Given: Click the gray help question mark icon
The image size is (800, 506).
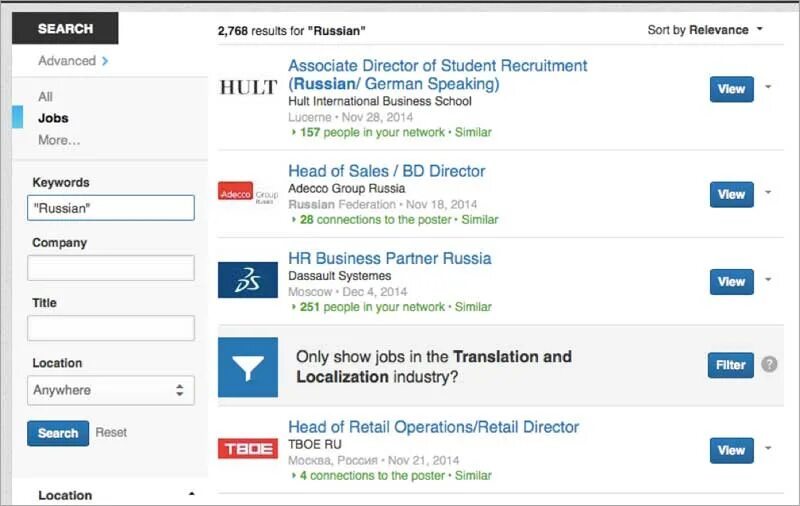Looking at the screenshot, I should [x=769, y=364].
